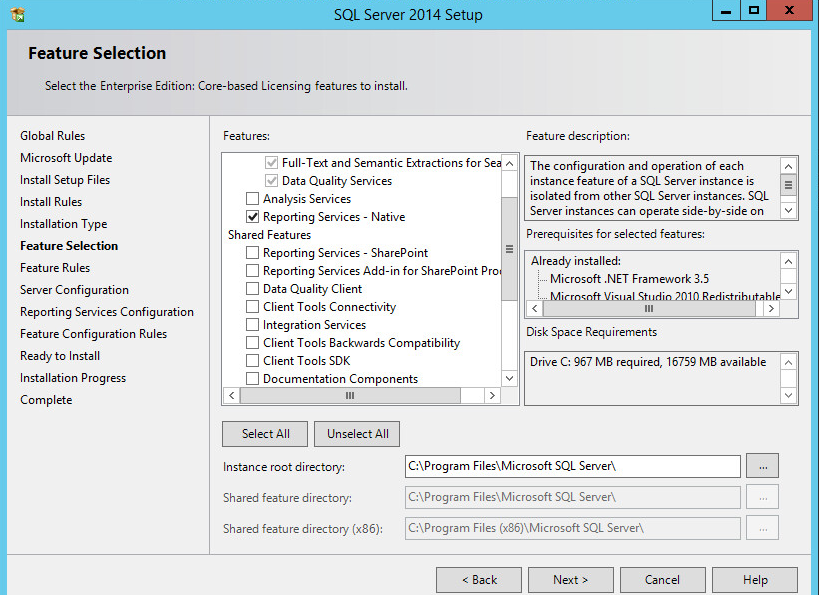
Task: Click the features list left scroll arrow
Action: (x=232, y=395)
